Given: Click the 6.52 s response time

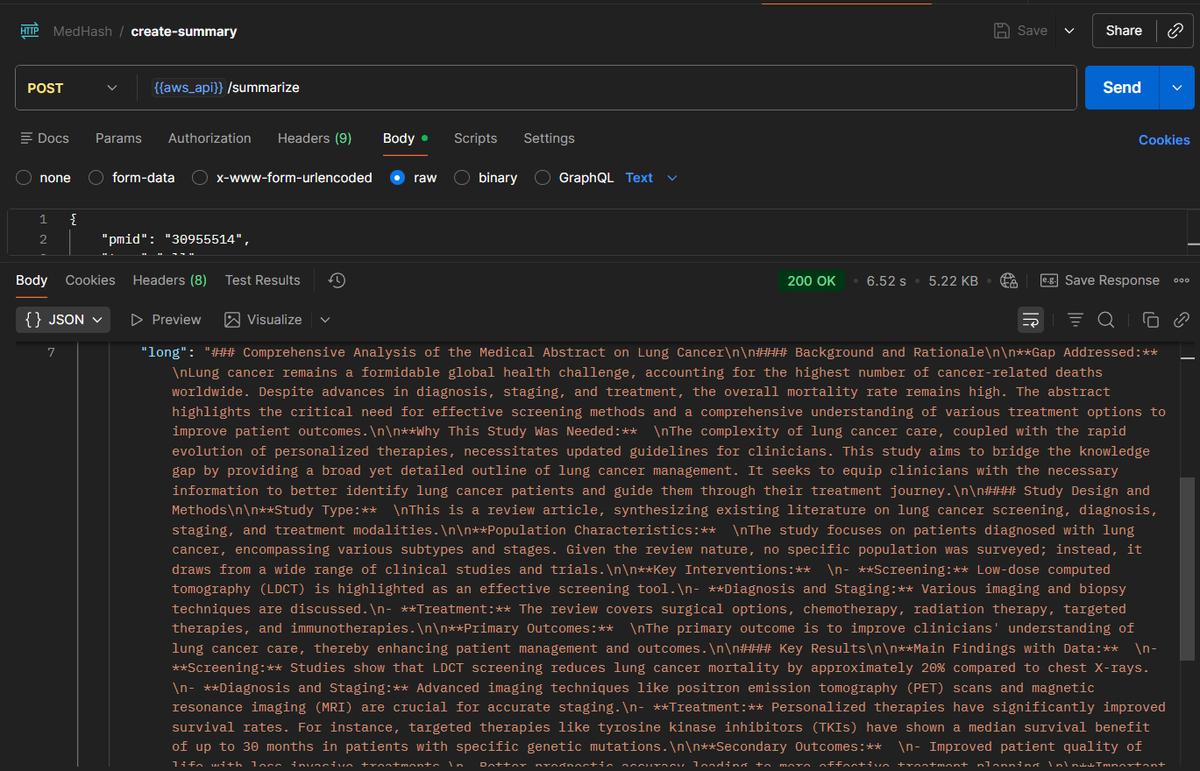Looking at the screenshot, I should click(x=885, y=281).
